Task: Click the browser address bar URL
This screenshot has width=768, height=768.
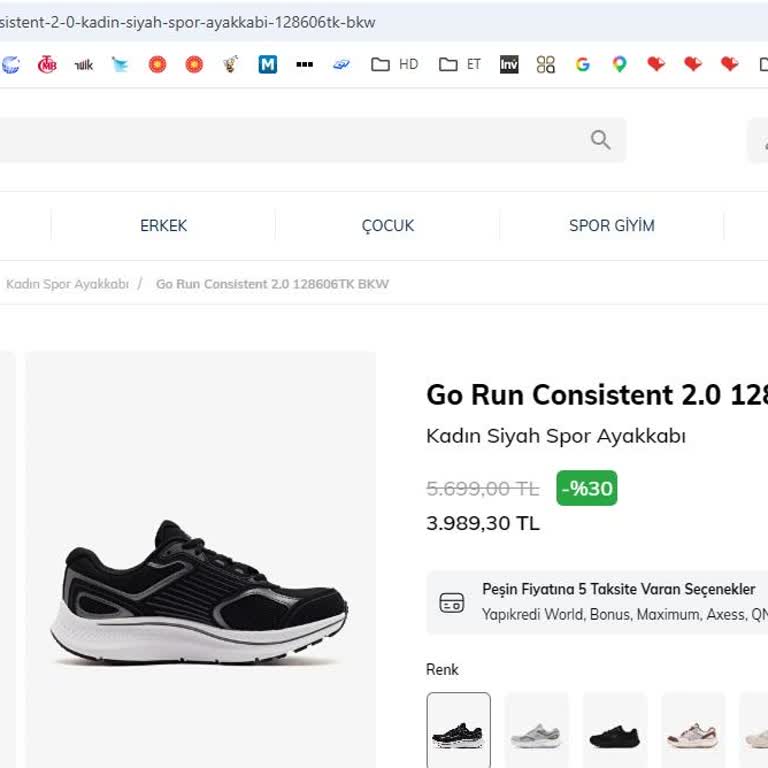Action: pyautogui.click(x=188, y=23)
